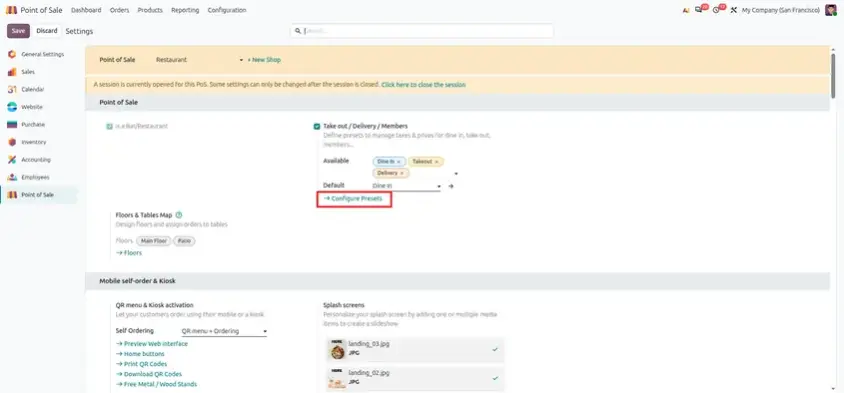Click the Floors & Tables Map help icon

(179, 215)
